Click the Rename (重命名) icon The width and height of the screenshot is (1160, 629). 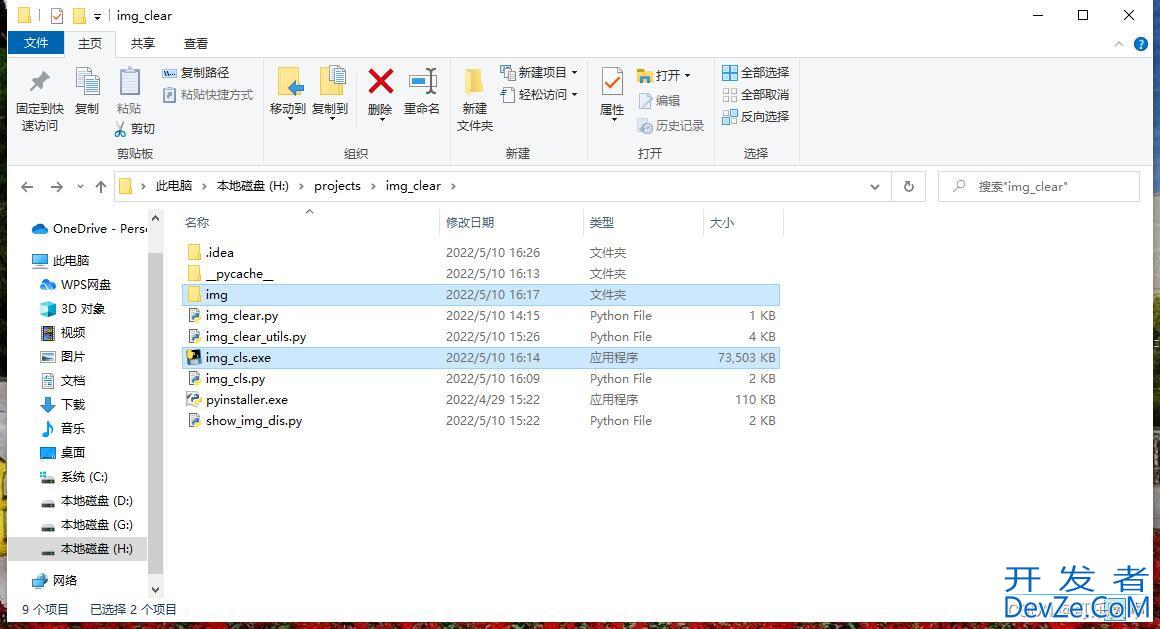pyautogui.click(x=422, y=81)
